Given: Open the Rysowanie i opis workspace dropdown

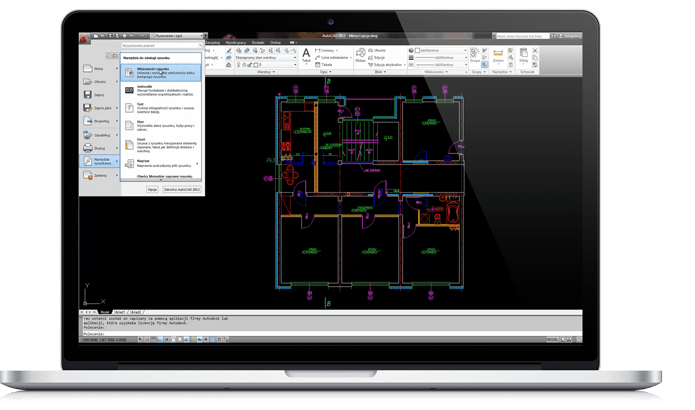Looking at the screenshot, I should point(178,35).
